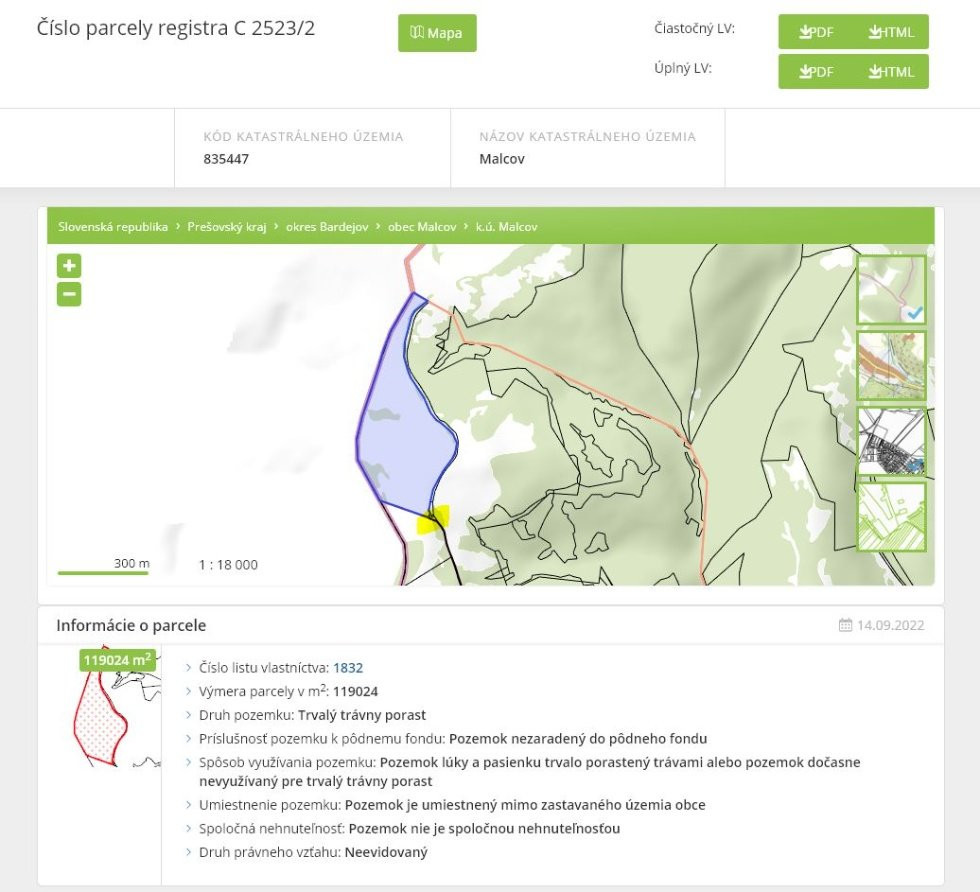
Task: Open the Mapa view button
Action: [x=437, y=33]
